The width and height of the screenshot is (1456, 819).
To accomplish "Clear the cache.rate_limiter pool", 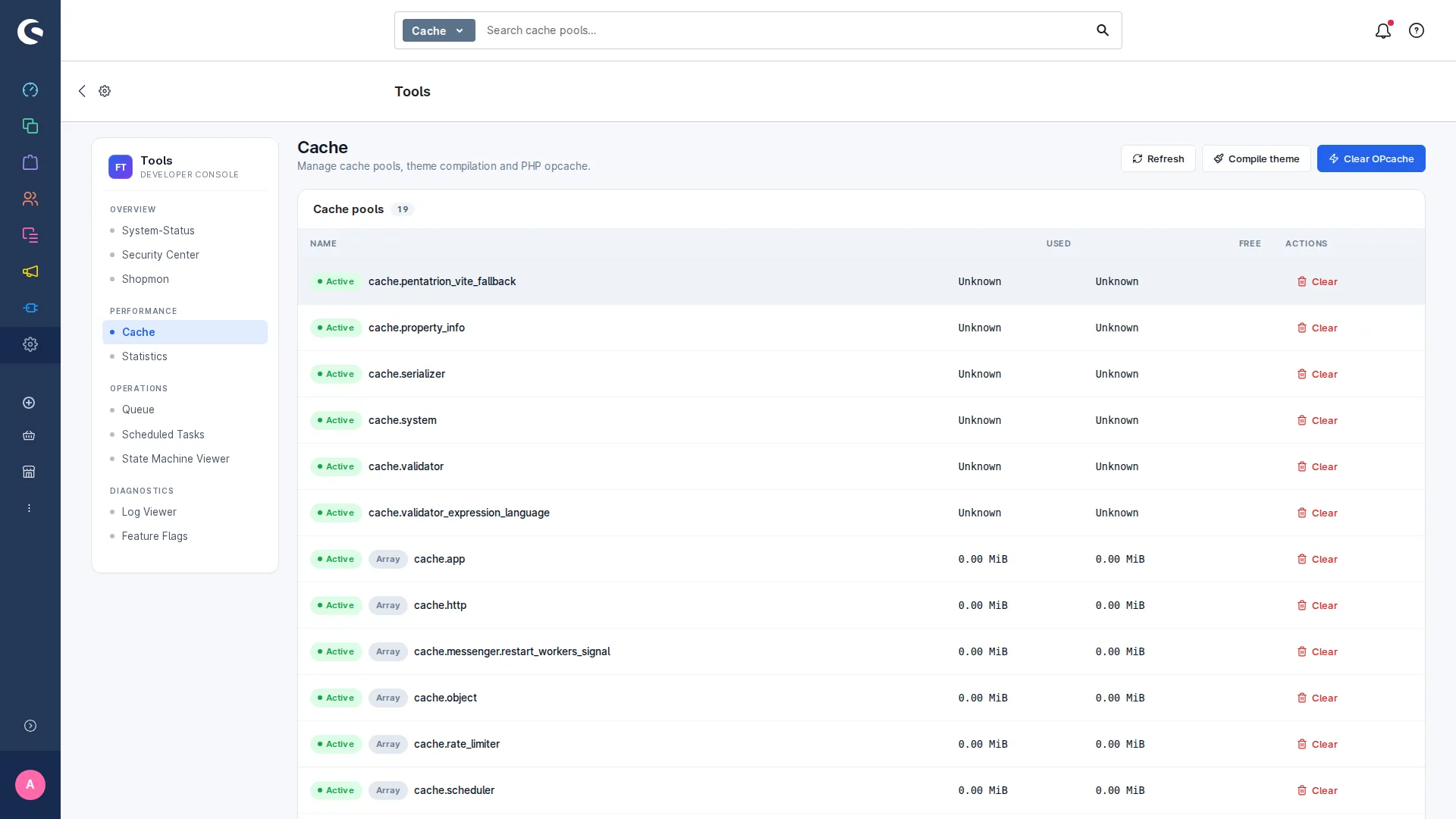I will point(1317,744).
